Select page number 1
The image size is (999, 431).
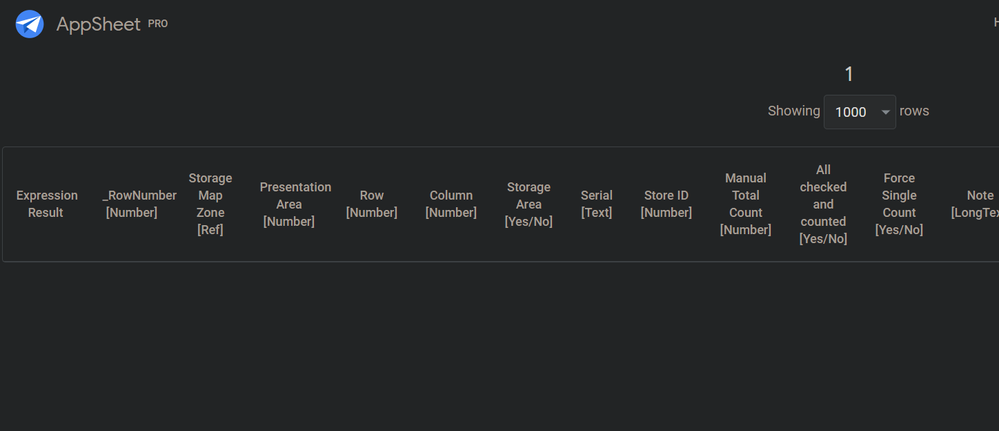[849, 75]
